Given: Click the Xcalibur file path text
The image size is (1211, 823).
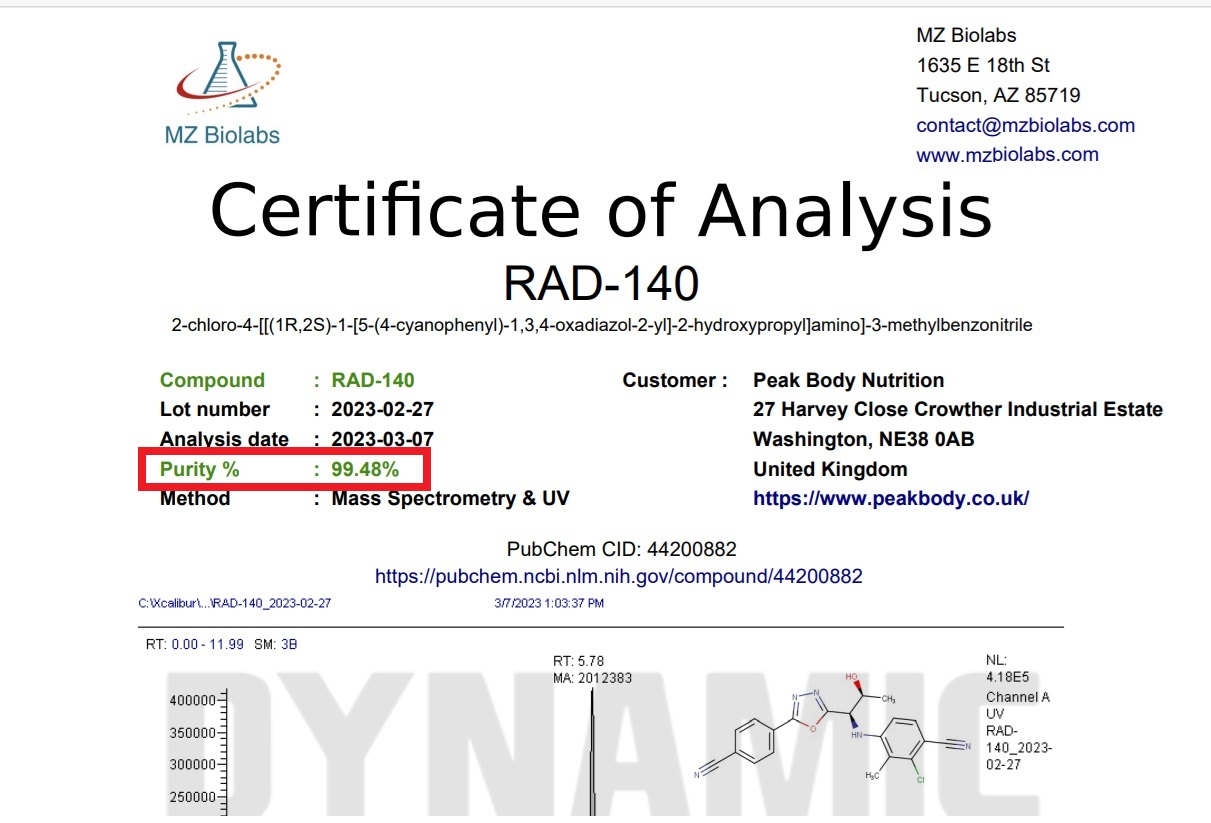Looking at the screenshot, I should pyautogui.click(x=235, y=603).
